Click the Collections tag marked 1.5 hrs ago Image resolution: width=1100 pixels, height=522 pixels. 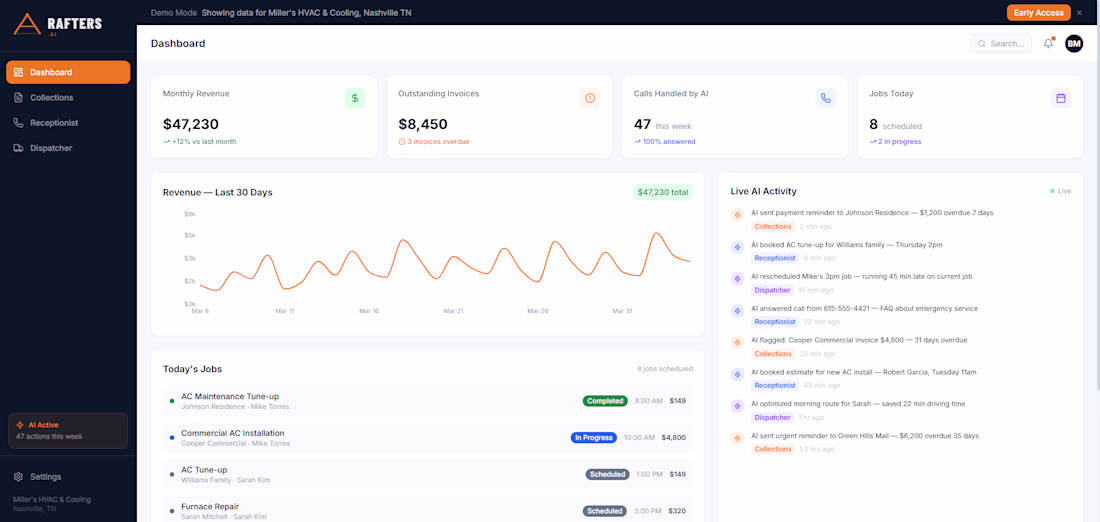(773, 449)
